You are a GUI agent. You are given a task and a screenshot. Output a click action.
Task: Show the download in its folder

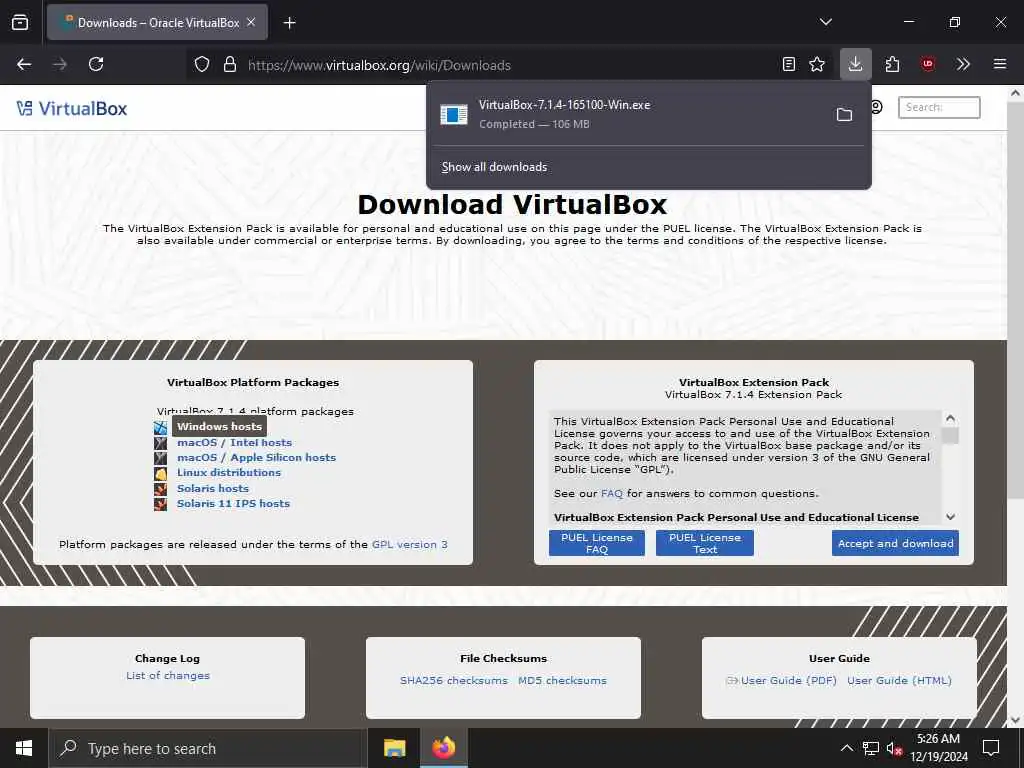click(844, 114)
